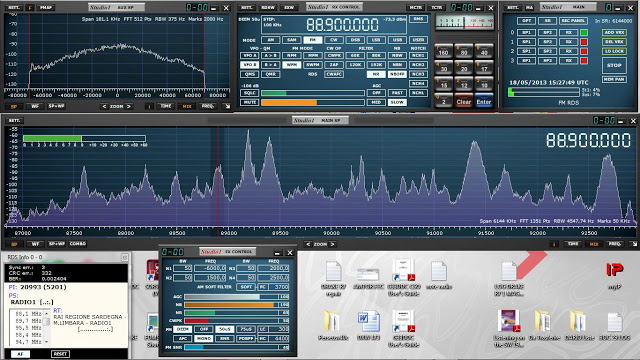Select LSB demodulation mode
Screen dimensions: 640x360
click(376, 40)
